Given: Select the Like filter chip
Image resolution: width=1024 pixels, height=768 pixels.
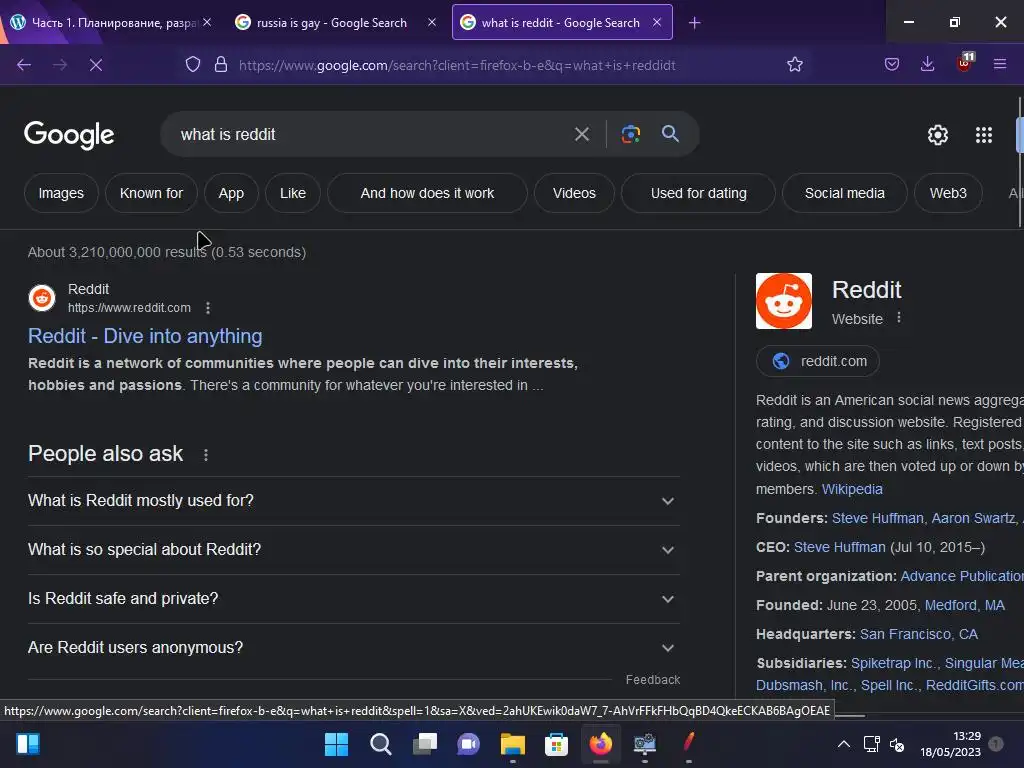Looking at the screenshot, I should tap(293, 193).
